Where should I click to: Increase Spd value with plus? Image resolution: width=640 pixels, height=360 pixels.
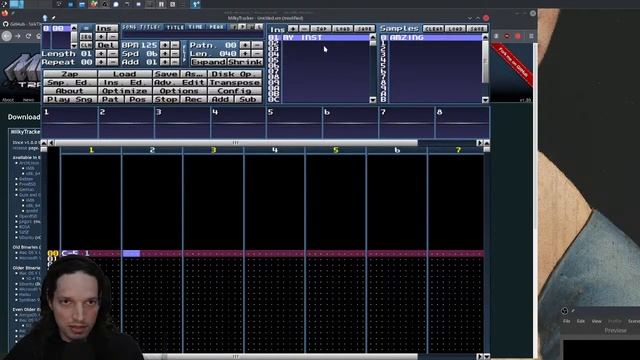164,53
